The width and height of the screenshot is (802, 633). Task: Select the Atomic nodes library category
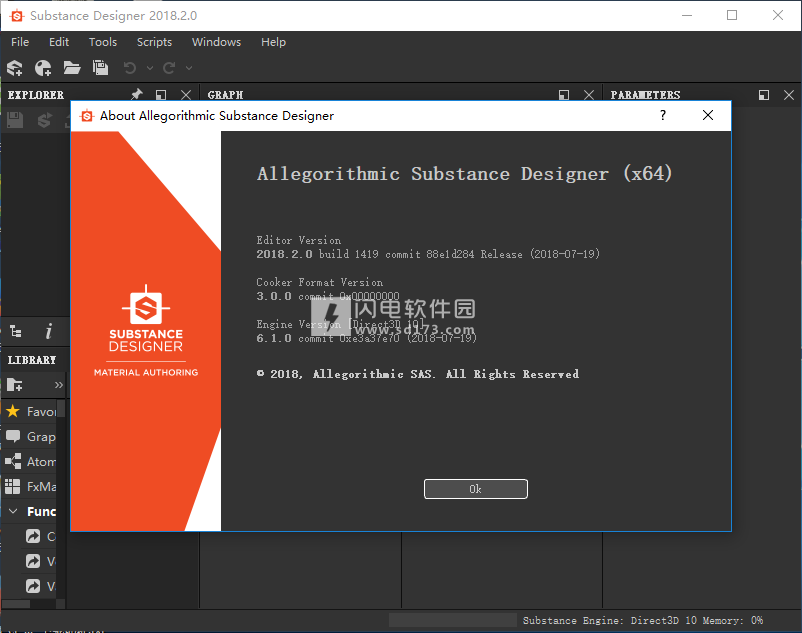tap(30, 462)
